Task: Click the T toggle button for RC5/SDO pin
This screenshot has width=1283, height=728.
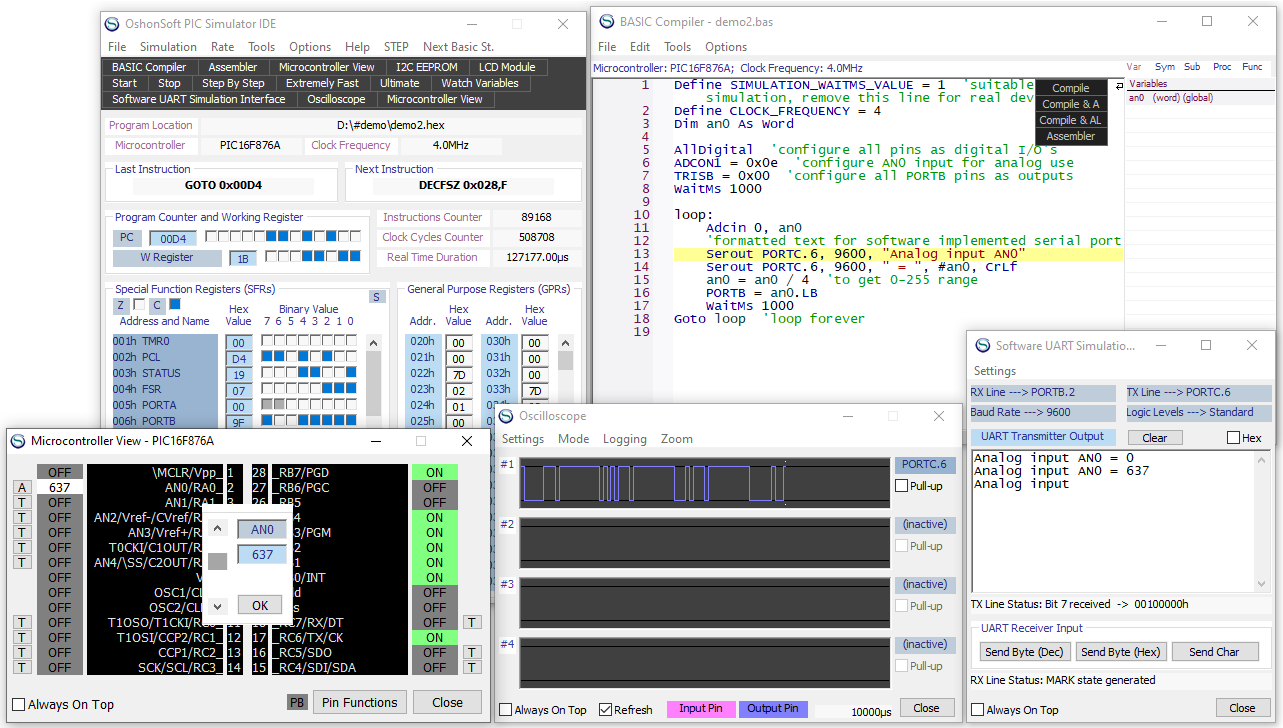Action: click(472, 652)
